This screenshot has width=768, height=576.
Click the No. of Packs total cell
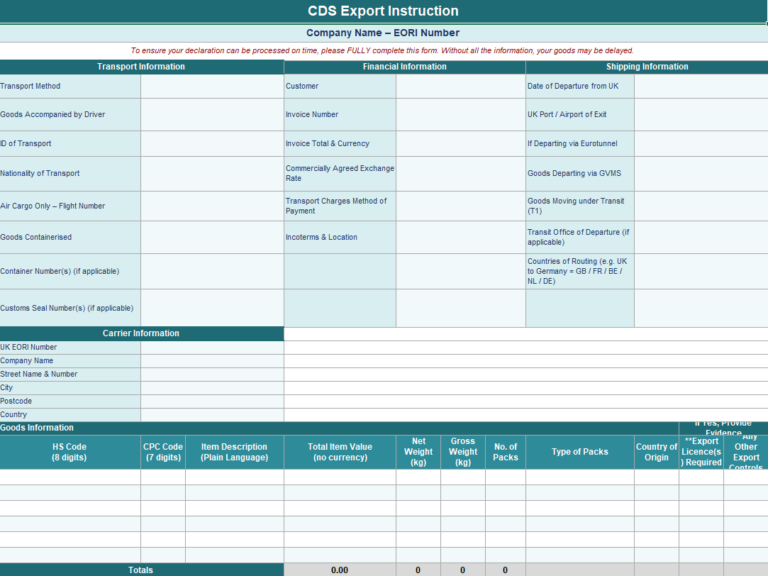pos(505,570)
